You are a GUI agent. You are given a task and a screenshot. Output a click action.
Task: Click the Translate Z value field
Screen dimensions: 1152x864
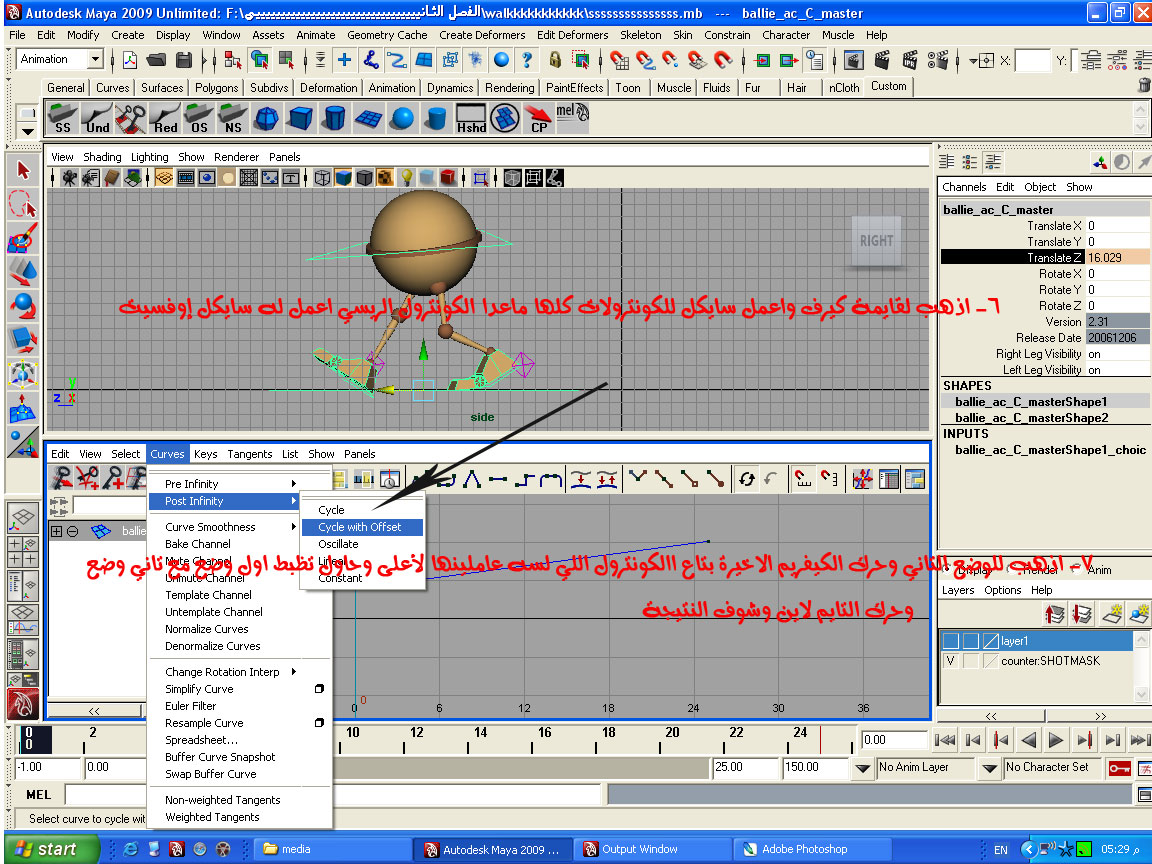[1117, 257]
